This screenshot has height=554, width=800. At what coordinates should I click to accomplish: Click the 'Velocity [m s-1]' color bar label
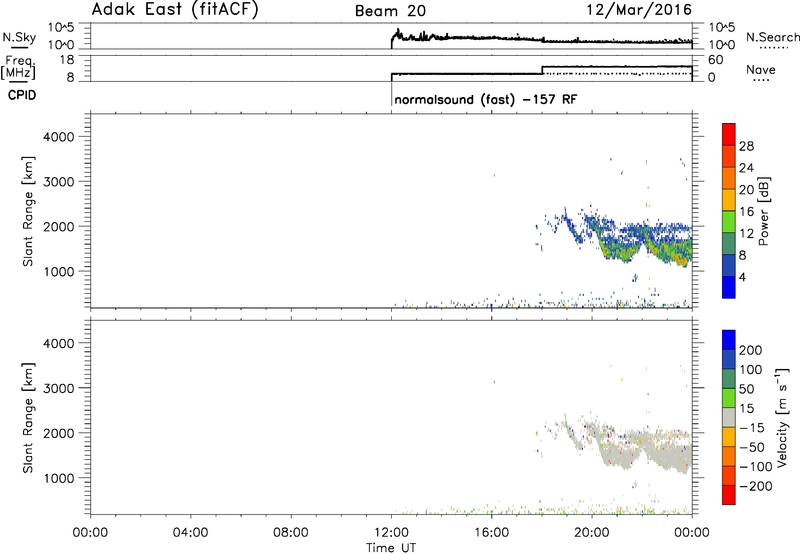pyautogui.click(x=781, y=417)
